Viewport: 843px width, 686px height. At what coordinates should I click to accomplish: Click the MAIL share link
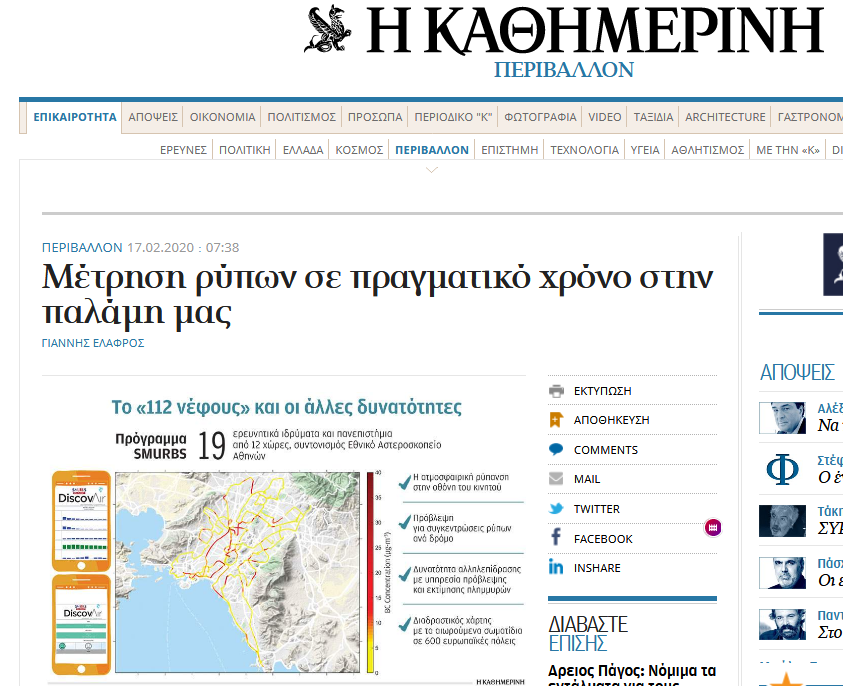(587, 479)
